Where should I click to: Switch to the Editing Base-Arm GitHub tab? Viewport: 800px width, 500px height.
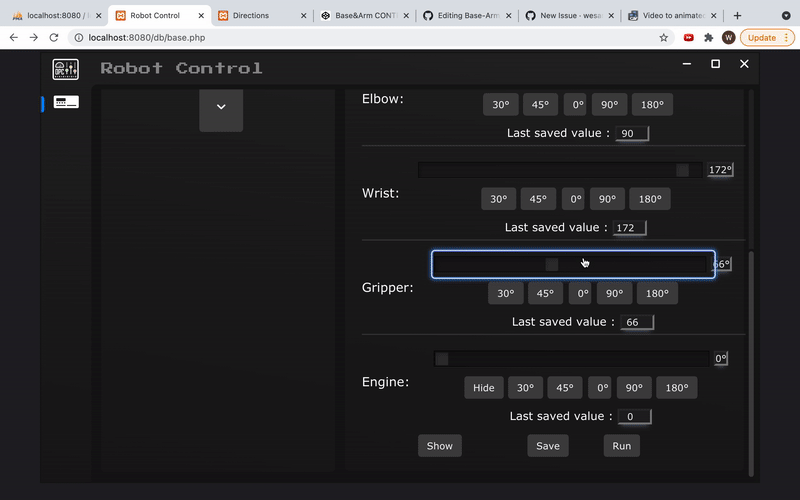click(x=467, y=15)
